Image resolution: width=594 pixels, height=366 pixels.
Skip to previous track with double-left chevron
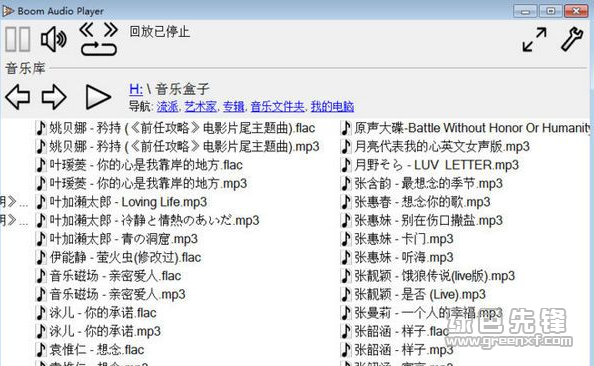coord(87,30)
